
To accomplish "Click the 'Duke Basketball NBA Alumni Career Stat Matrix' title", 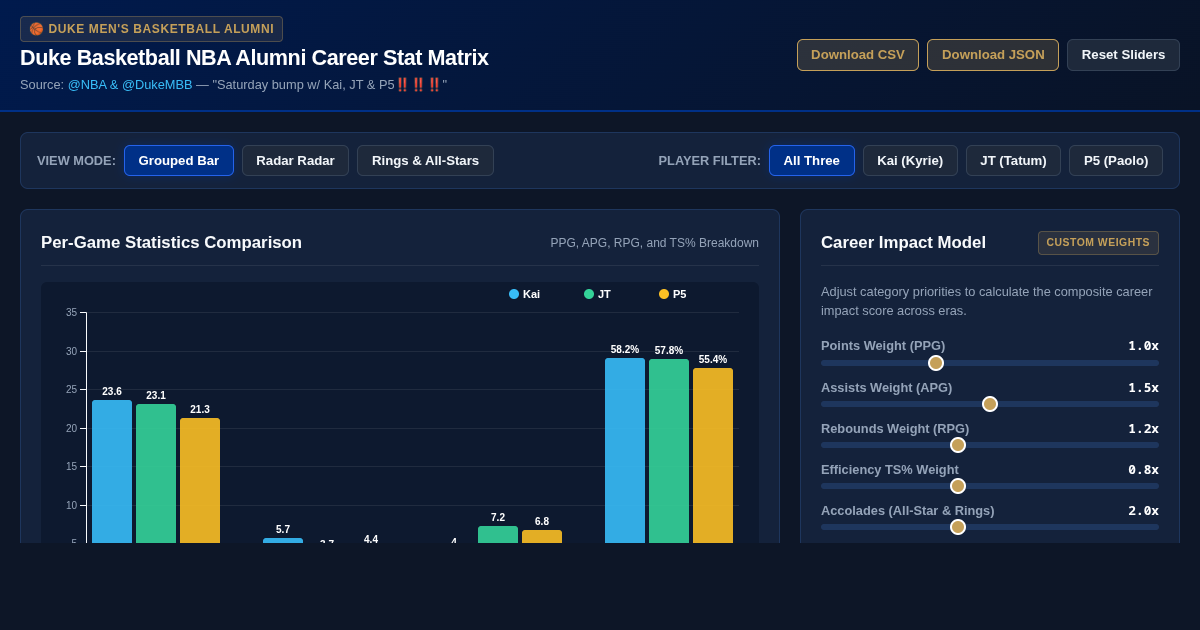I will [x=254, y=58].
